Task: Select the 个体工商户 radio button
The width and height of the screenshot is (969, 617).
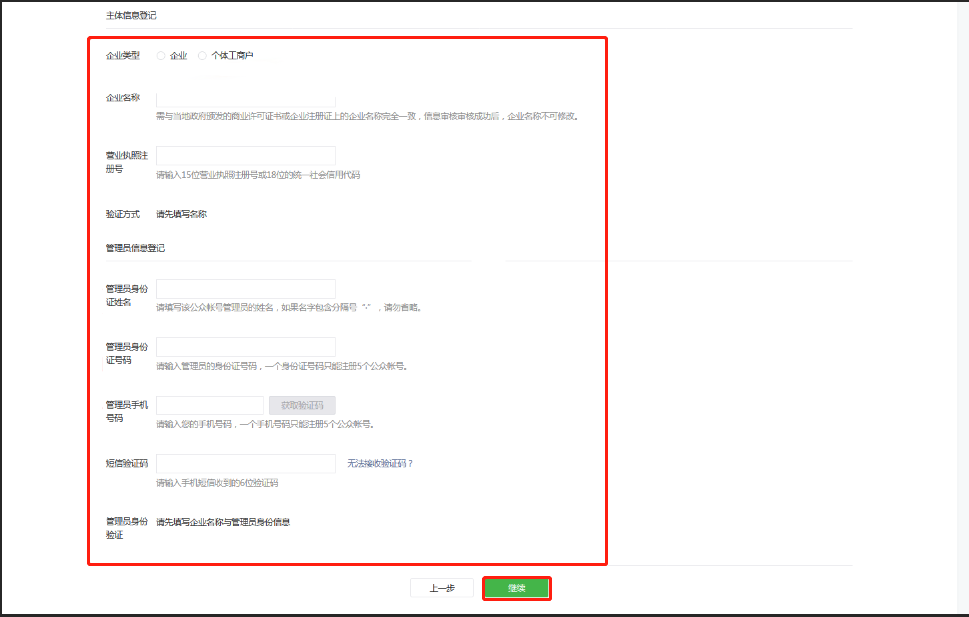Action: (202, 56)
